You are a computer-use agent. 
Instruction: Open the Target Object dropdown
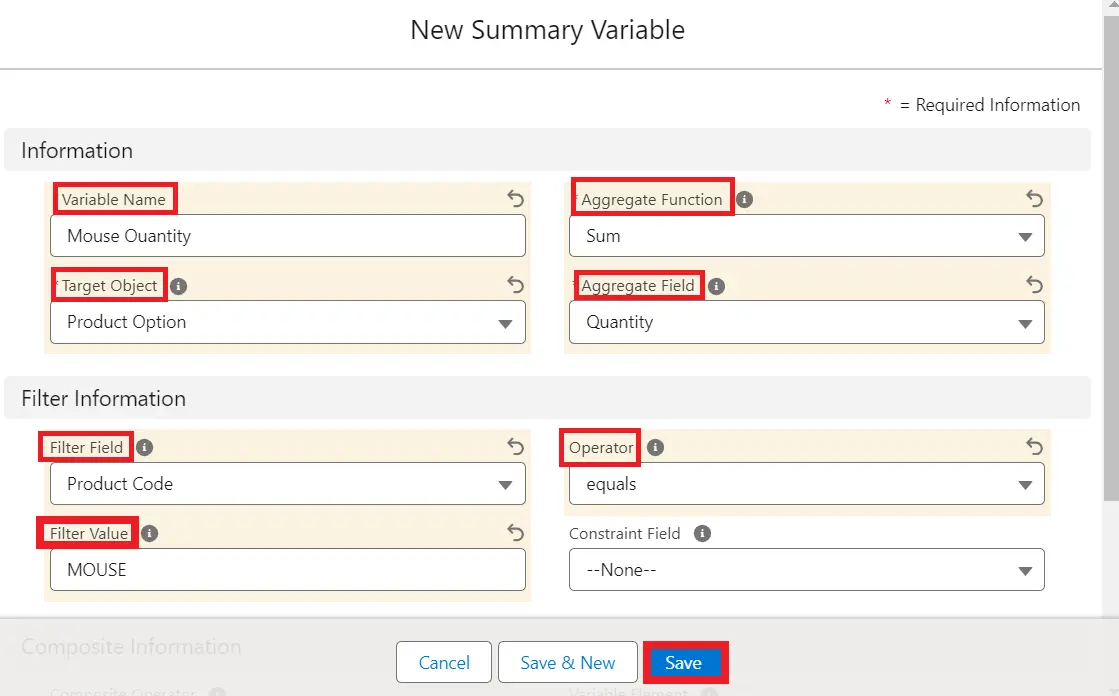[287, 322]
